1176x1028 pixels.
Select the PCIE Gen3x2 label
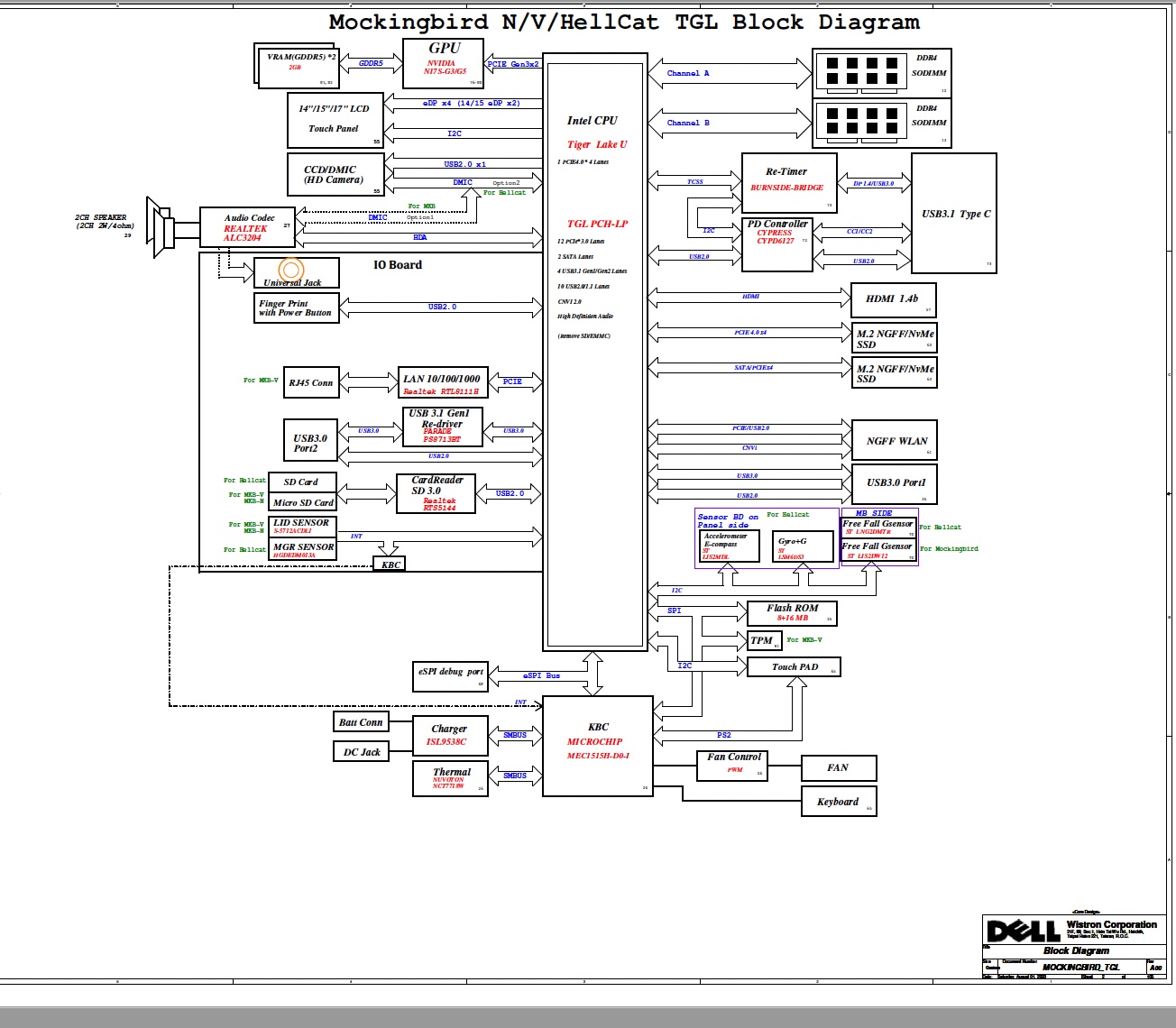[x=512, y=64]
